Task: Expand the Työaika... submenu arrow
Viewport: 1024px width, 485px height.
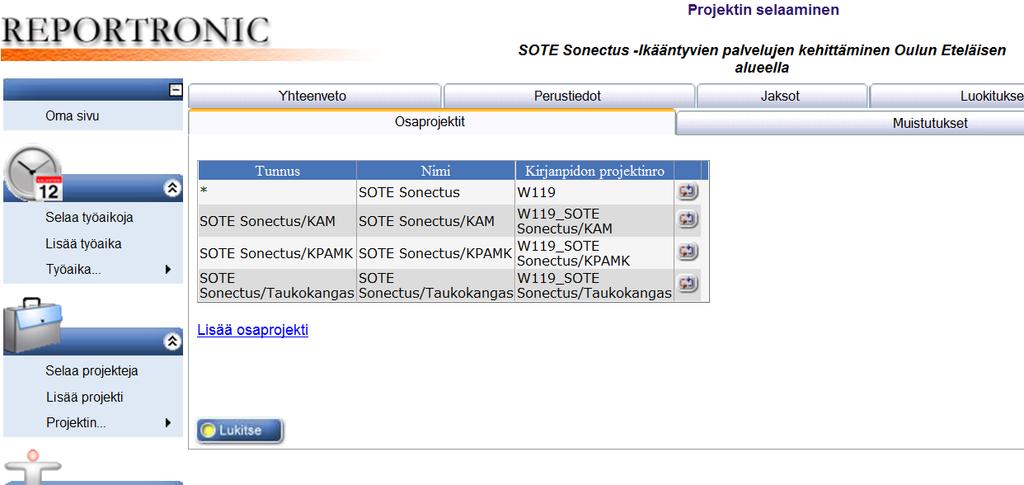Action: (x=168, y=269)
